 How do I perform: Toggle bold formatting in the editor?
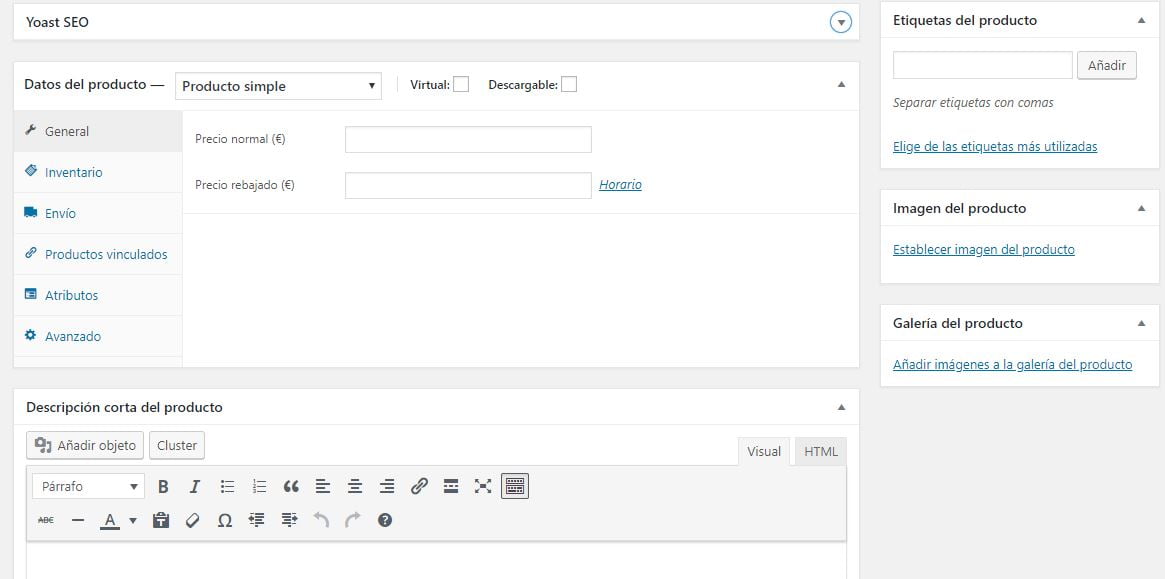[164, 486]
